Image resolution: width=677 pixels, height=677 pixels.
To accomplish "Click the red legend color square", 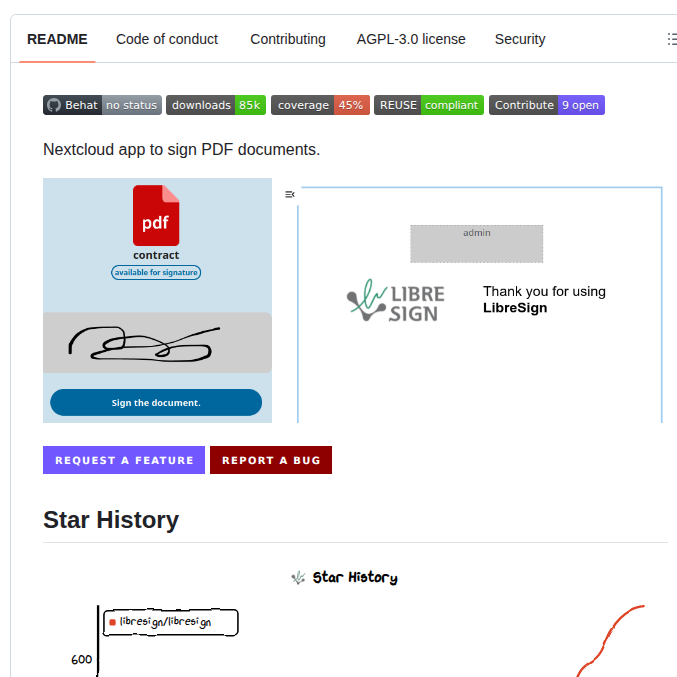I will [113, 622].
